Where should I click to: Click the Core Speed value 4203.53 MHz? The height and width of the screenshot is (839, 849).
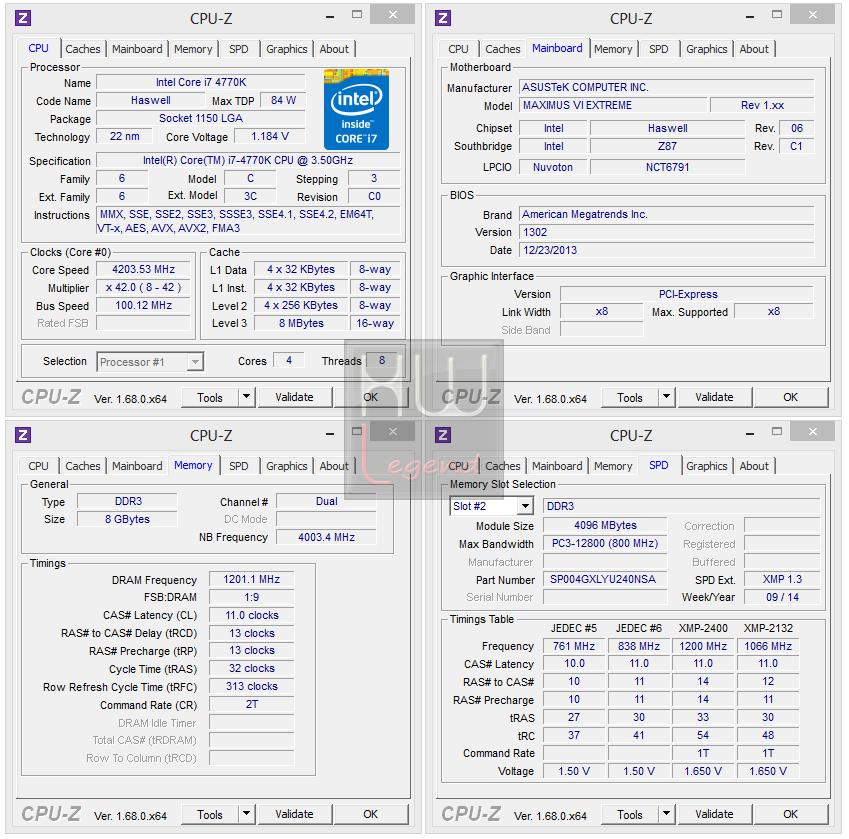(x=143, y=270)
